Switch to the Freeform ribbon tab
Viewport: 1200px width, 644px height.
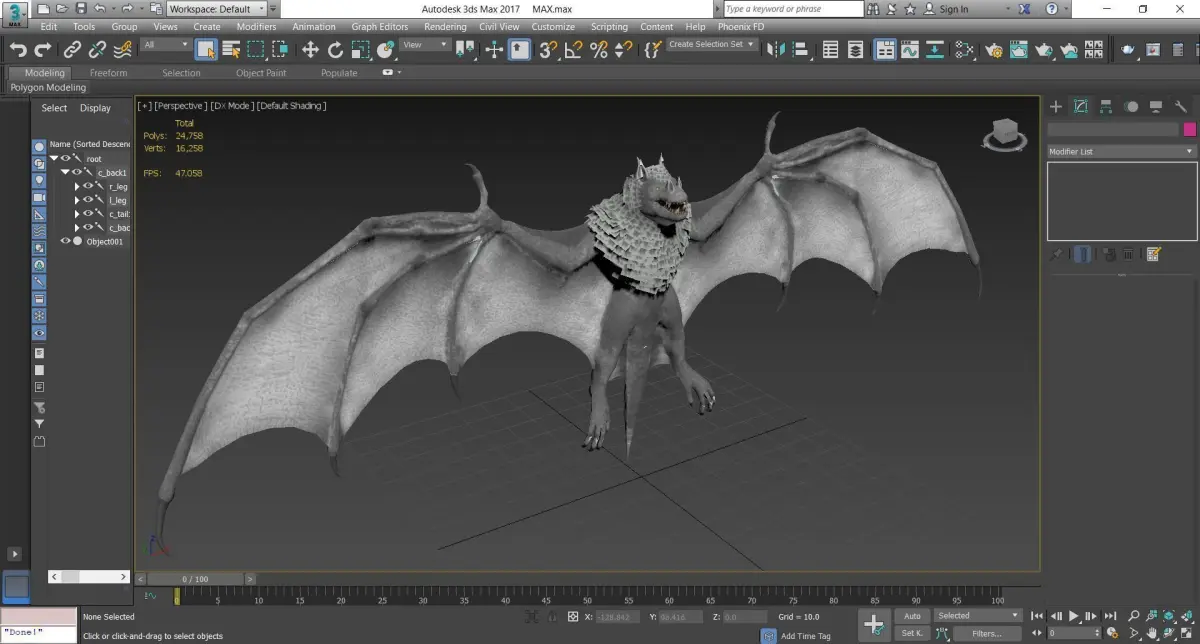[109, 73]
